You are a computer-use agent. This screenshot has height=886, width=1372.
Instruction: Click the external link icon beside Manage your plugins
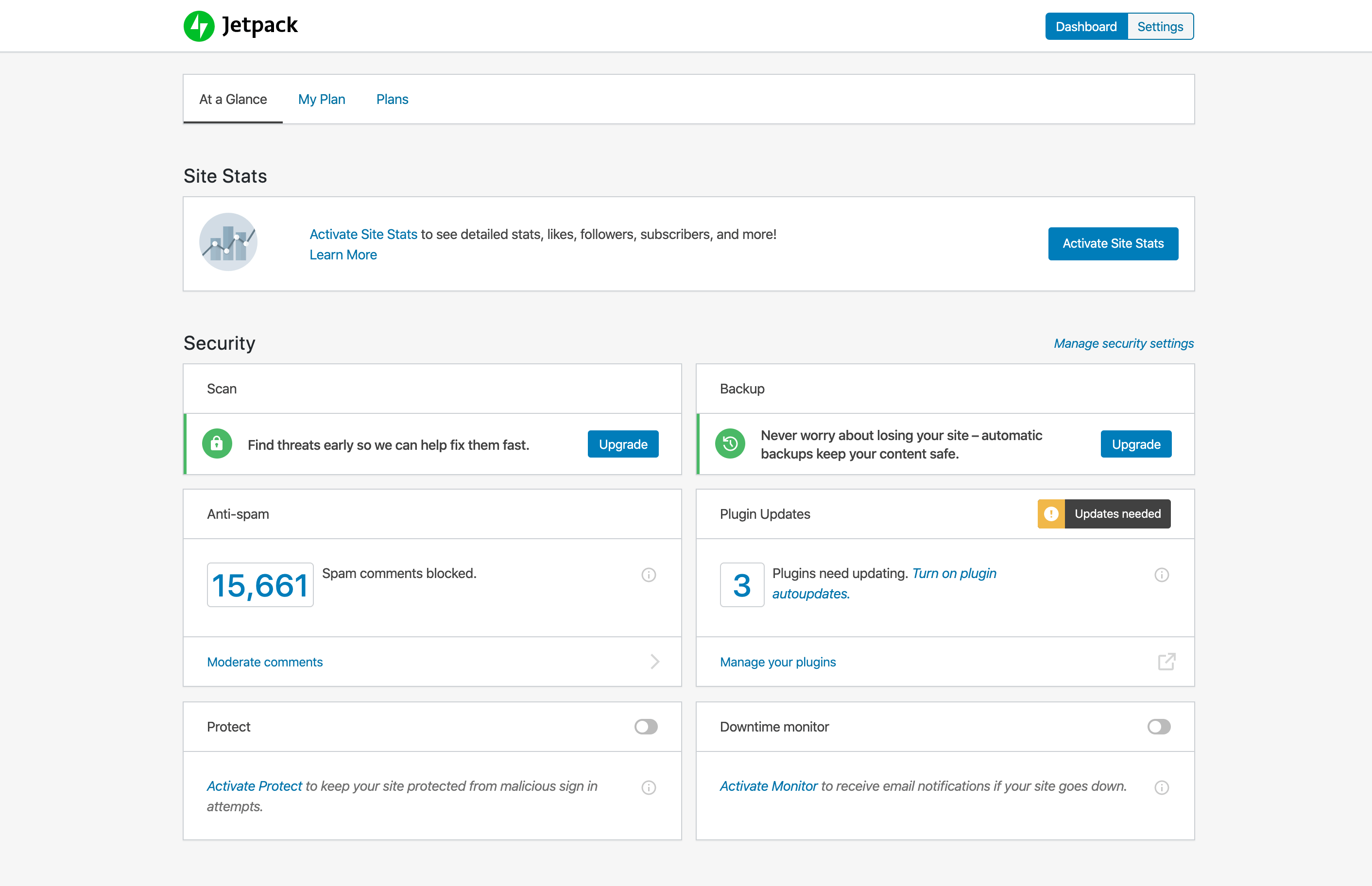click(1166, 662)
